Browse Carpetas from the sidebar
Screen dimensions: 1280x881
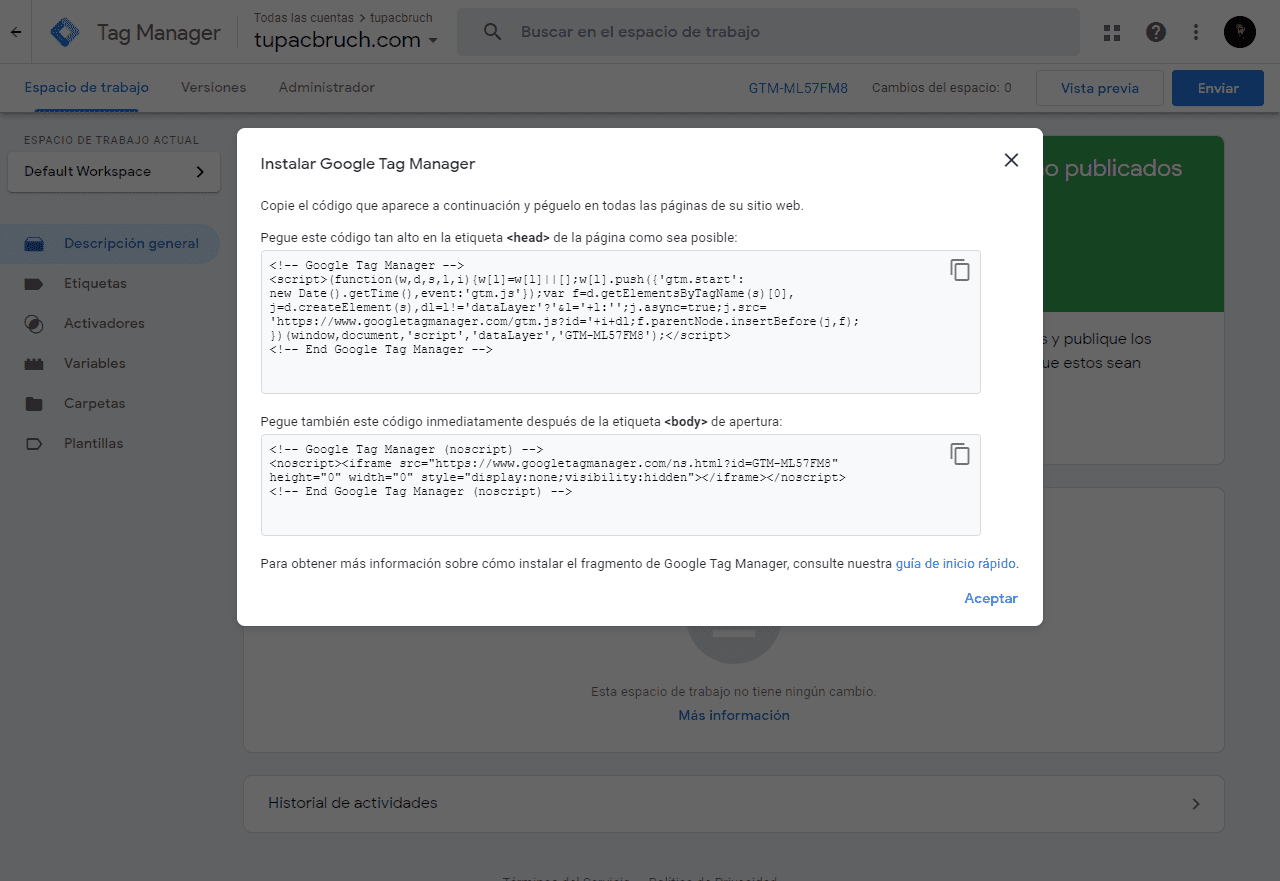(94, 403)
